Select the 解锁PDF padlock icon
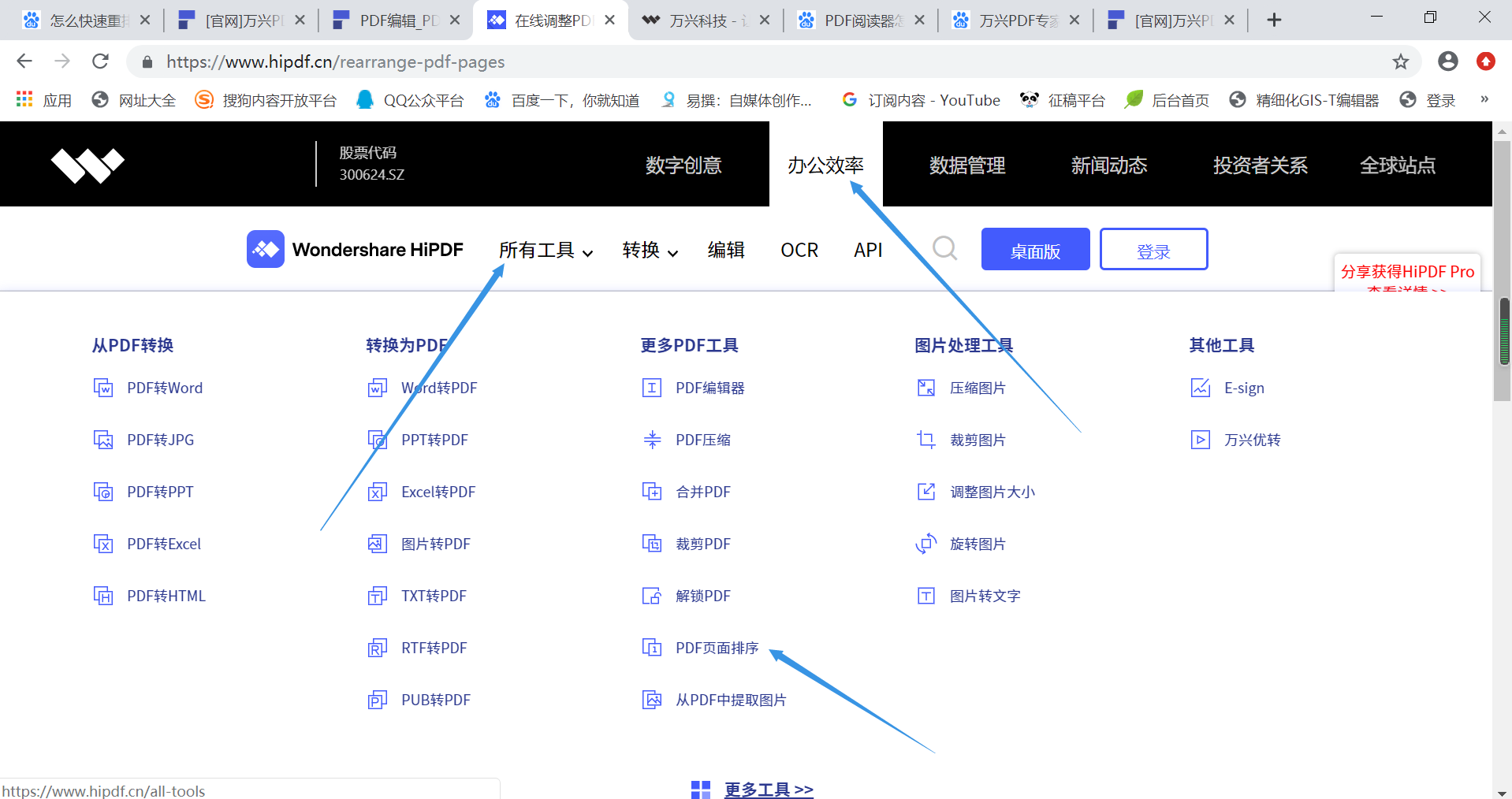 pyautogui.click(x=652, y=596)
